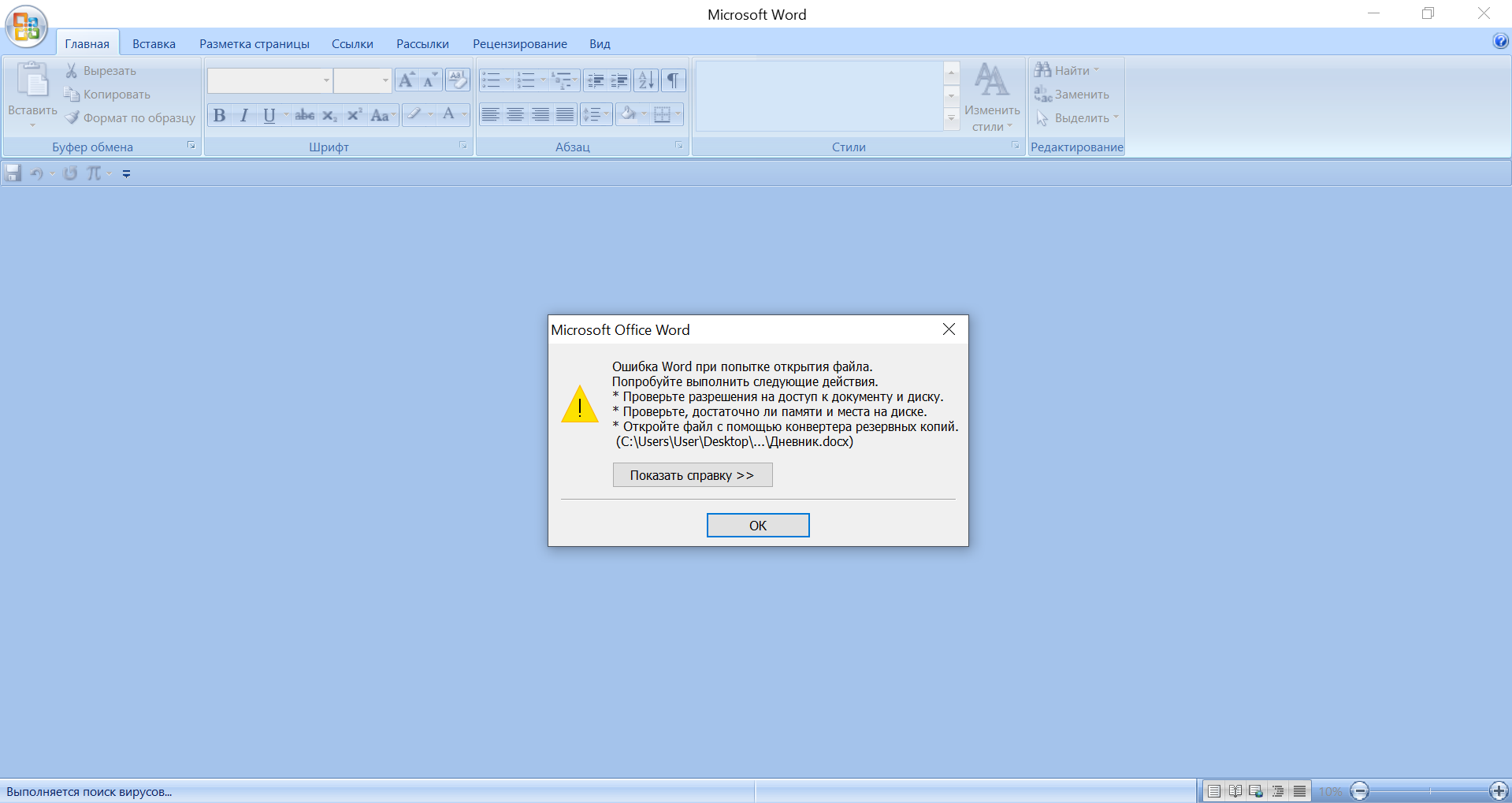This screenshot has height=803, width=1512.
Task: Toggle Underline formatting
Action: pos(269,115)
